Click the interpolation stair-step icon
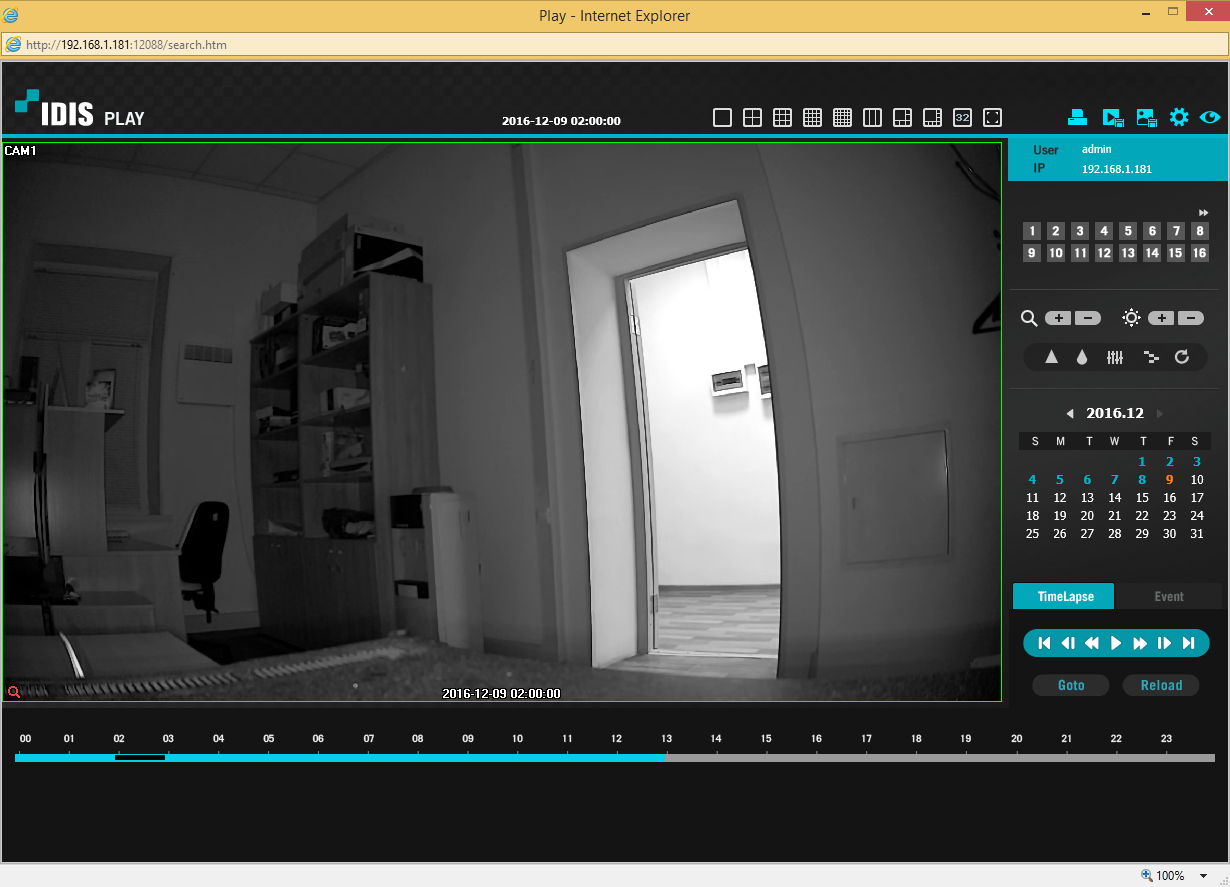Screen dimensions: 1230x887 (1151, 357)
